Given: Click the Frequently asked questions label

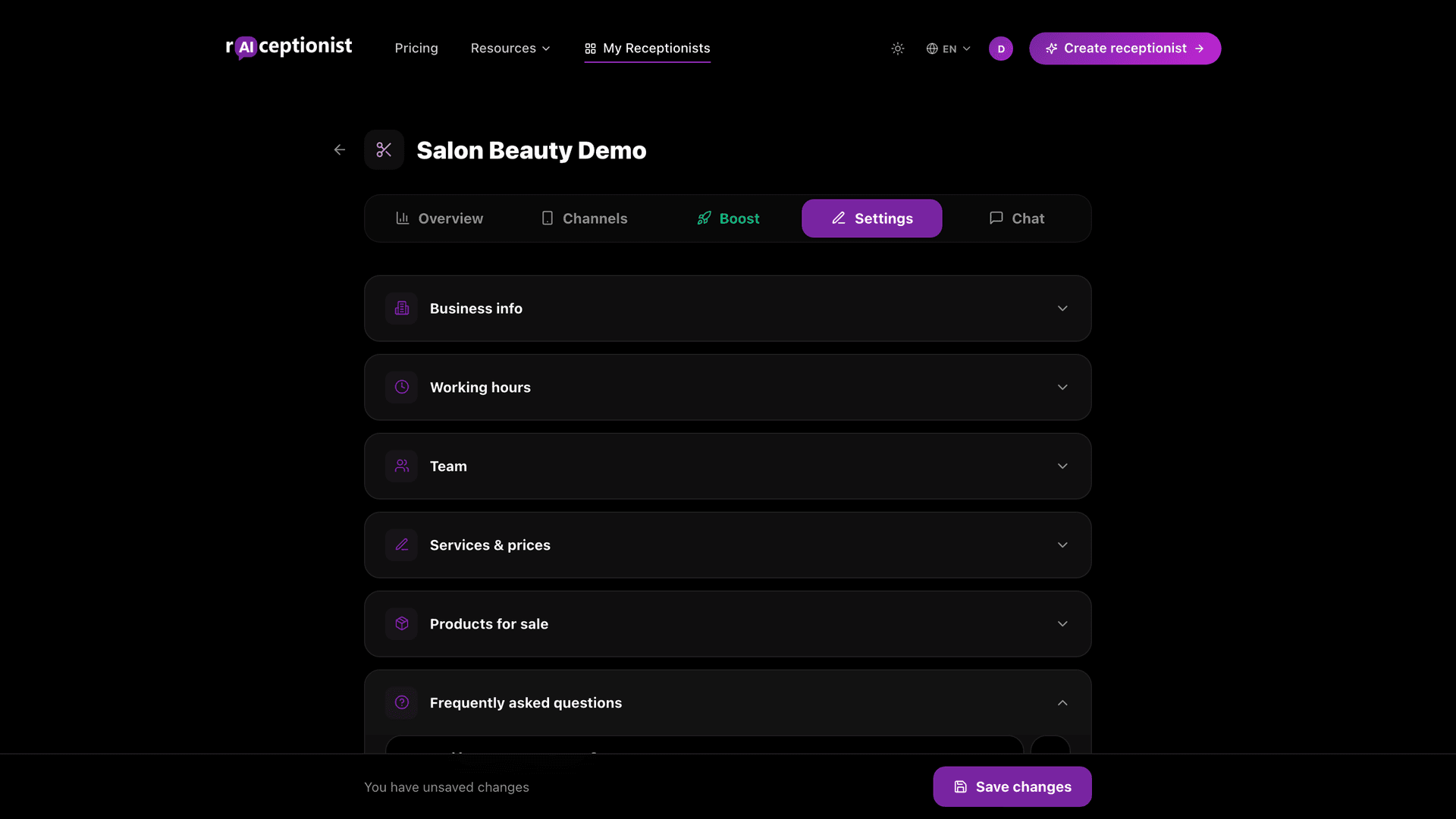Looking at the screenshot, I should click(x=526, y=703).
